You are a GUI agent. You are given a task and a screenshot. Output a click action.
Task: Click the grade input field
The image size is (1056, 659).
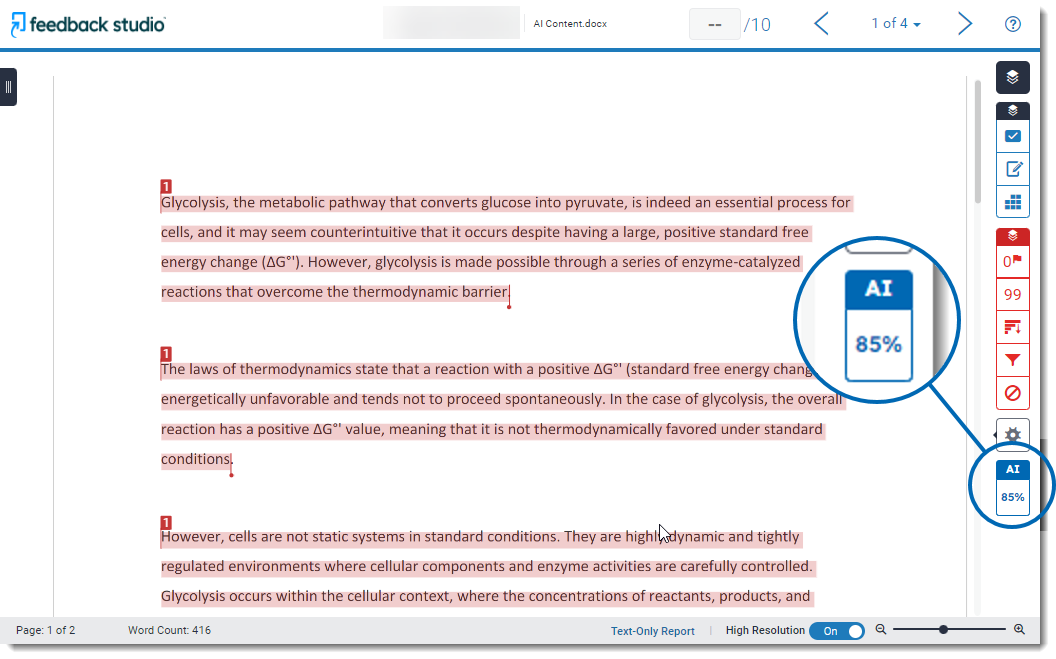pos(714,24)
